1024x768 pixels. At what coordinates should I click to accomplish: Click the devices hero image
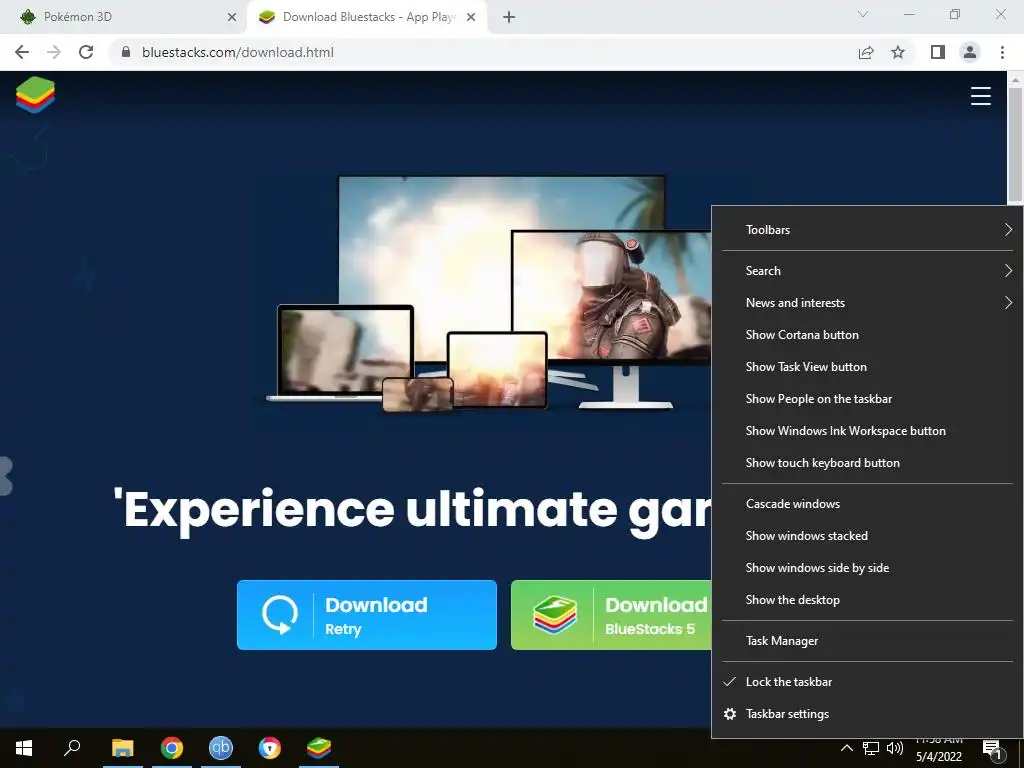click(x=490, y=294)
